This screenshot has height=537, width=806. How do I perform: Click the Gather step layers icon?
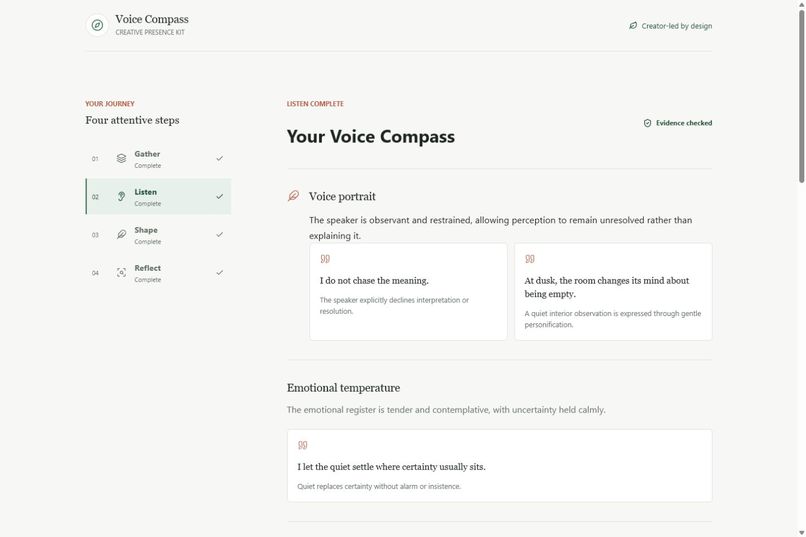pos(121,158)
